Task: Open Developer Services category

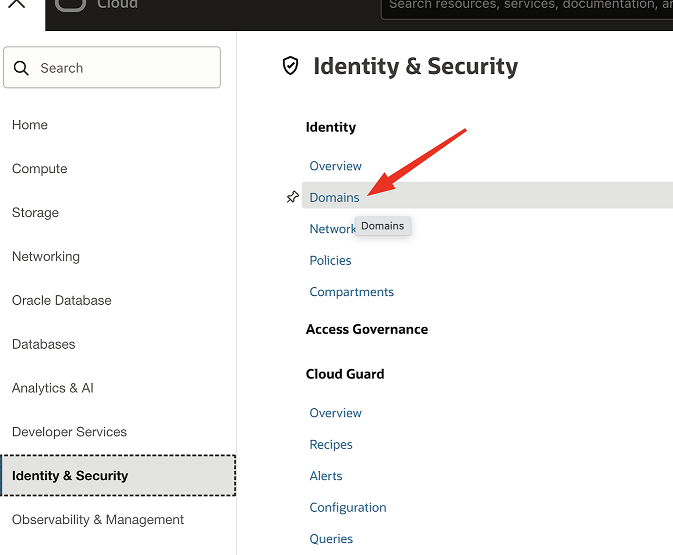Action: coord(69,432)
